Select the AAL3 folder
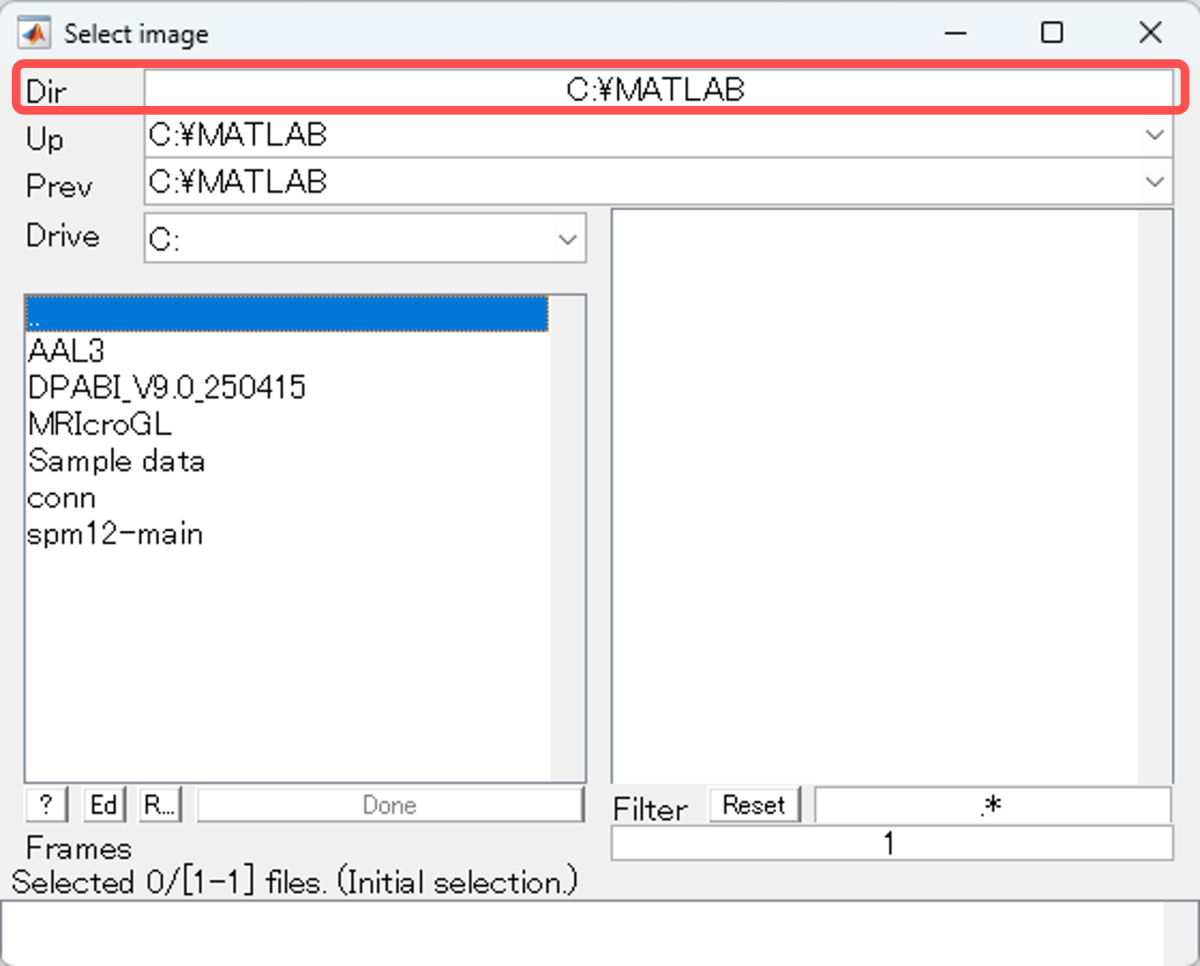Image resolution: width=1200 pixels, height=966 pixels. 67,351
